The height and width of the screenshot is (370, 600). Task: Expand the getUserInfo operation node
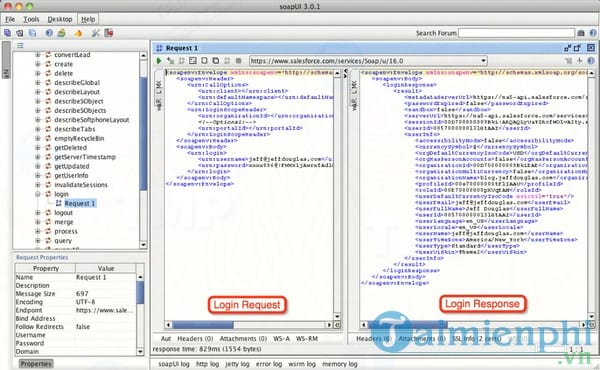click(x=38, y=176)
